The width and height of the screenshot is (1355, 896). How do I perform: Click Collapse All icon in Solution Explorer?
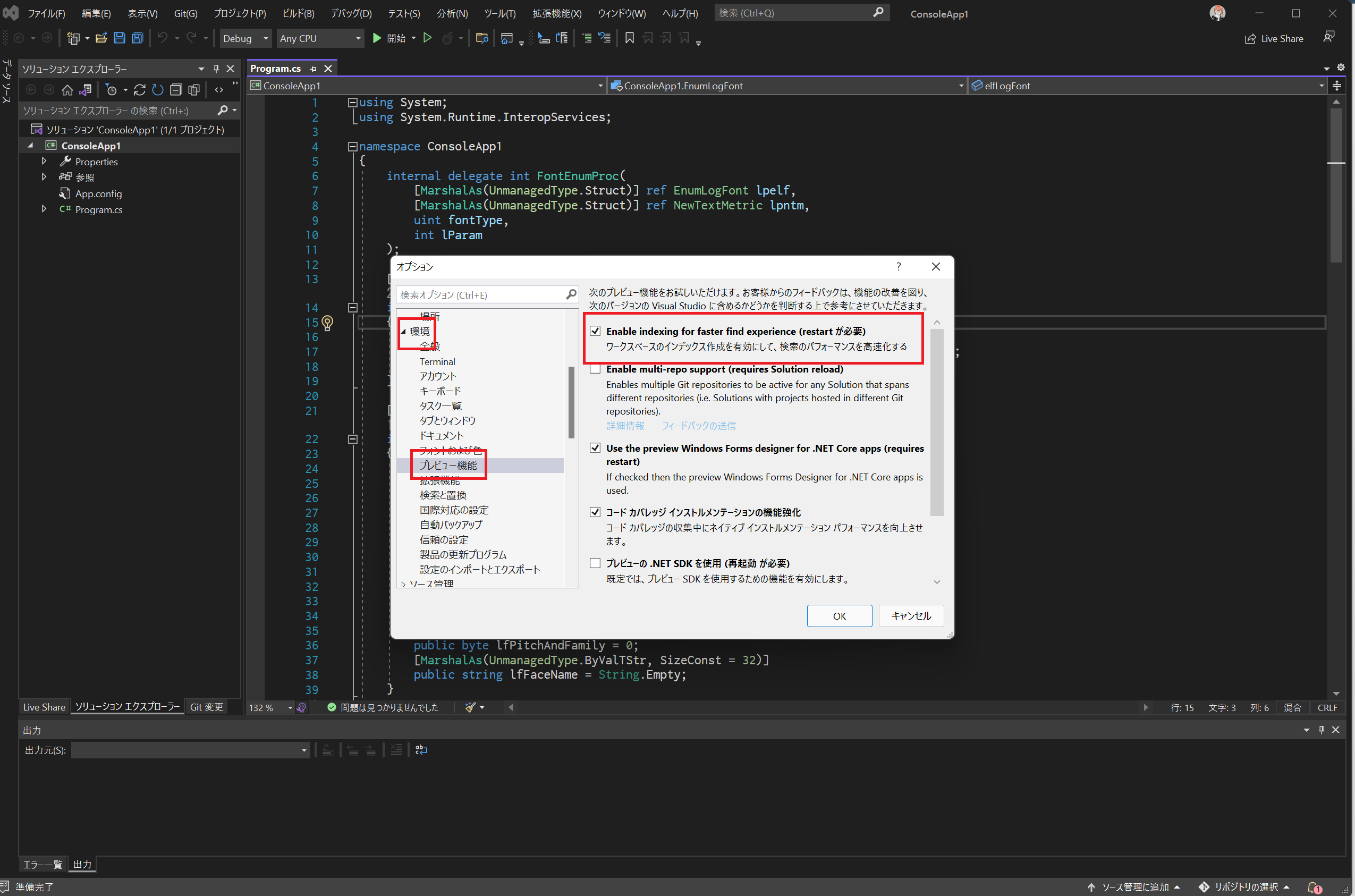176,90
